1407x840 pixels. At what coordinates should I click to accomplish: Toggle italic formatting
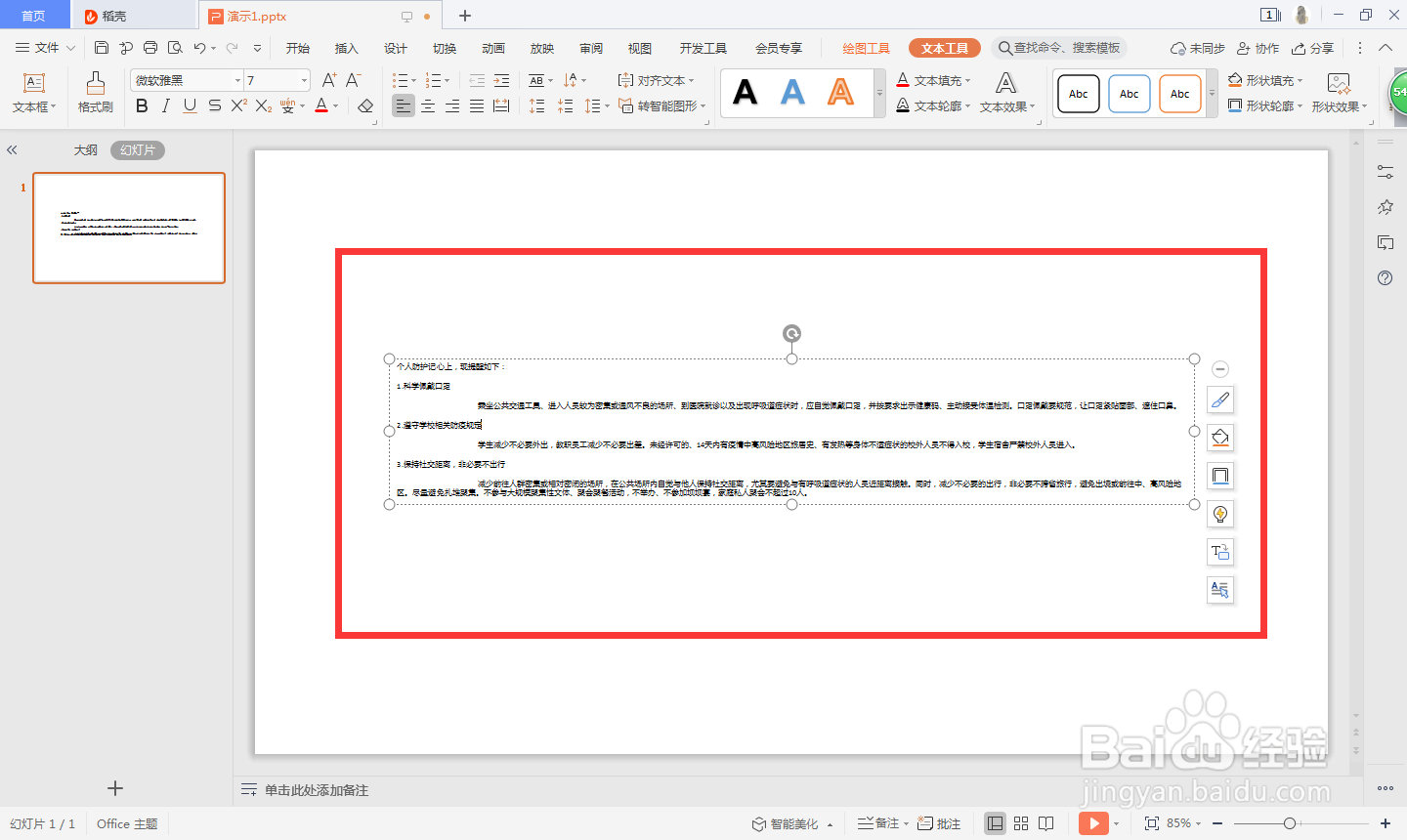pyautogui.click(x=165, y=105)
